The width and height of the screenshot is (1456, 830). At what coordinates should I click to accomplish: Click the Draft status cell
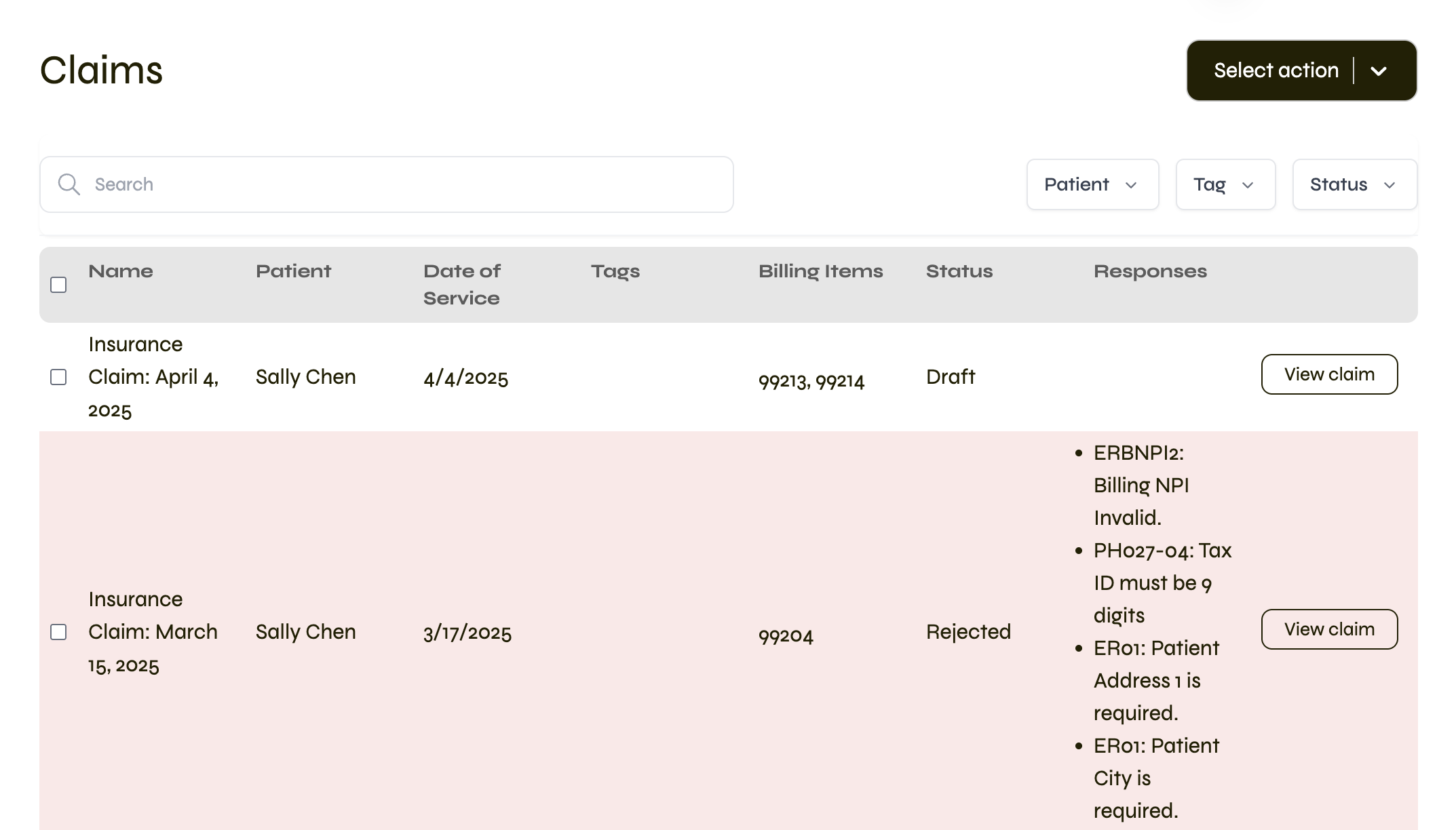(951, 377)
